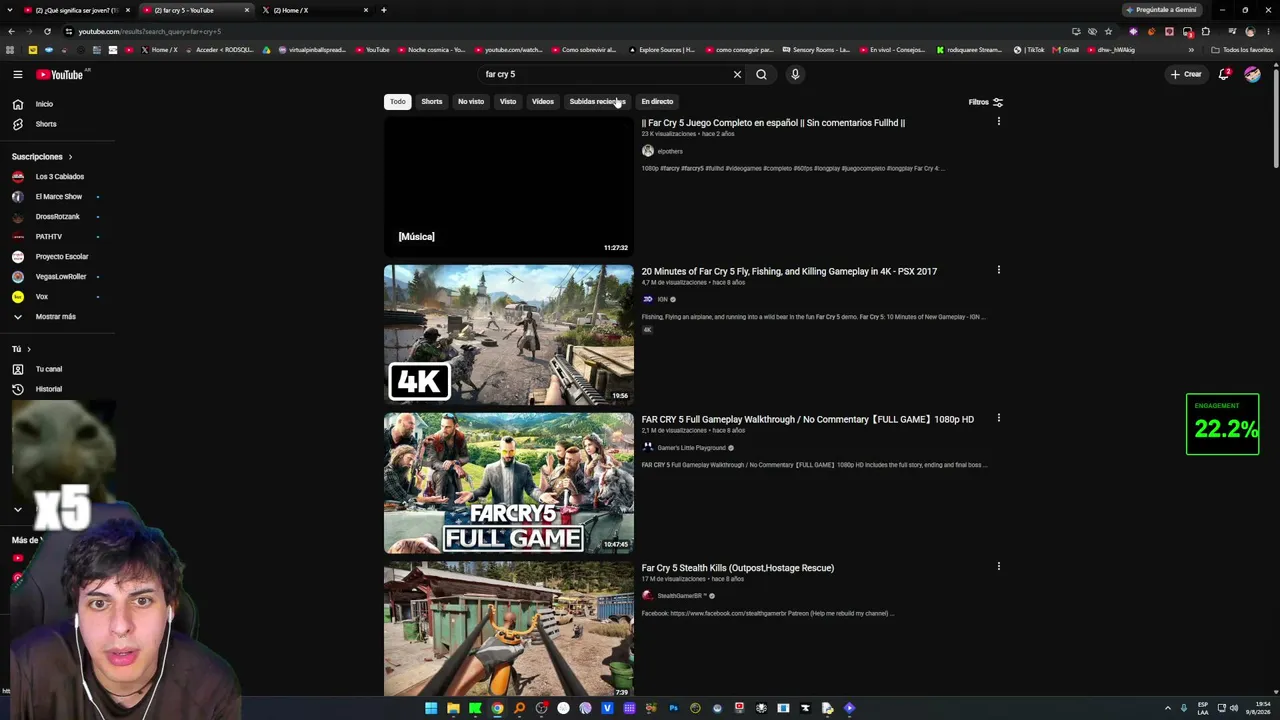The width and height of the screenshot is (1280, 720).
Task: Open the elpothers channel avatar
Action: (x=647, y=151)
